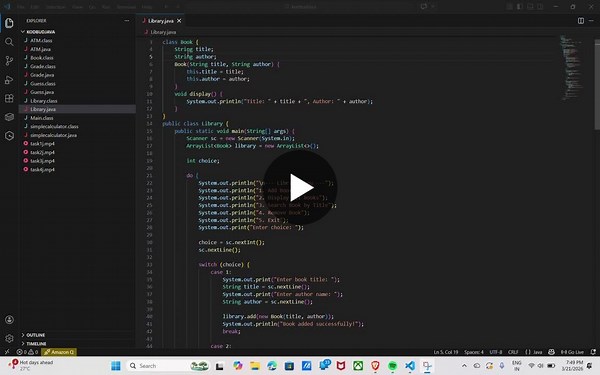
Task: Click the editor vertical scrollbar thumb
Action: click(597, 84)
